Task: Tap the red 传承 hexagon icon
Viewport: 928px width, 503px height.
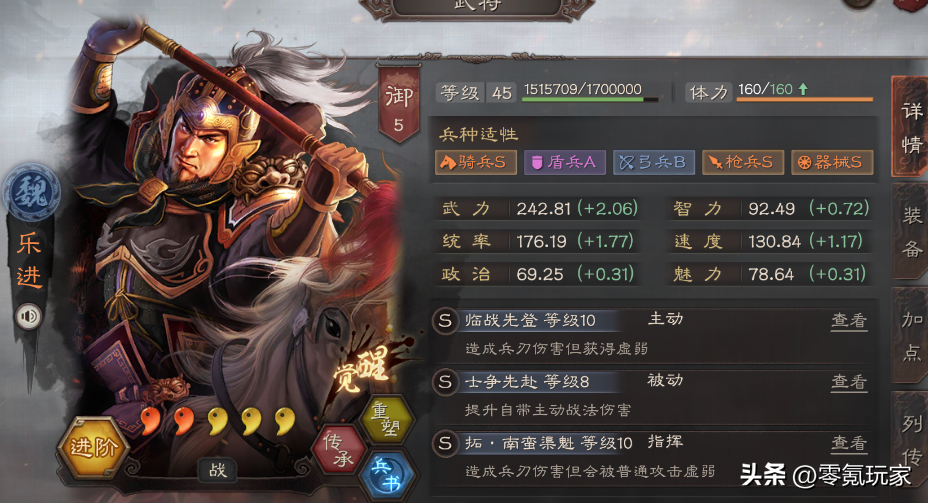Action: pyautogui.click(x=340, y=449)
